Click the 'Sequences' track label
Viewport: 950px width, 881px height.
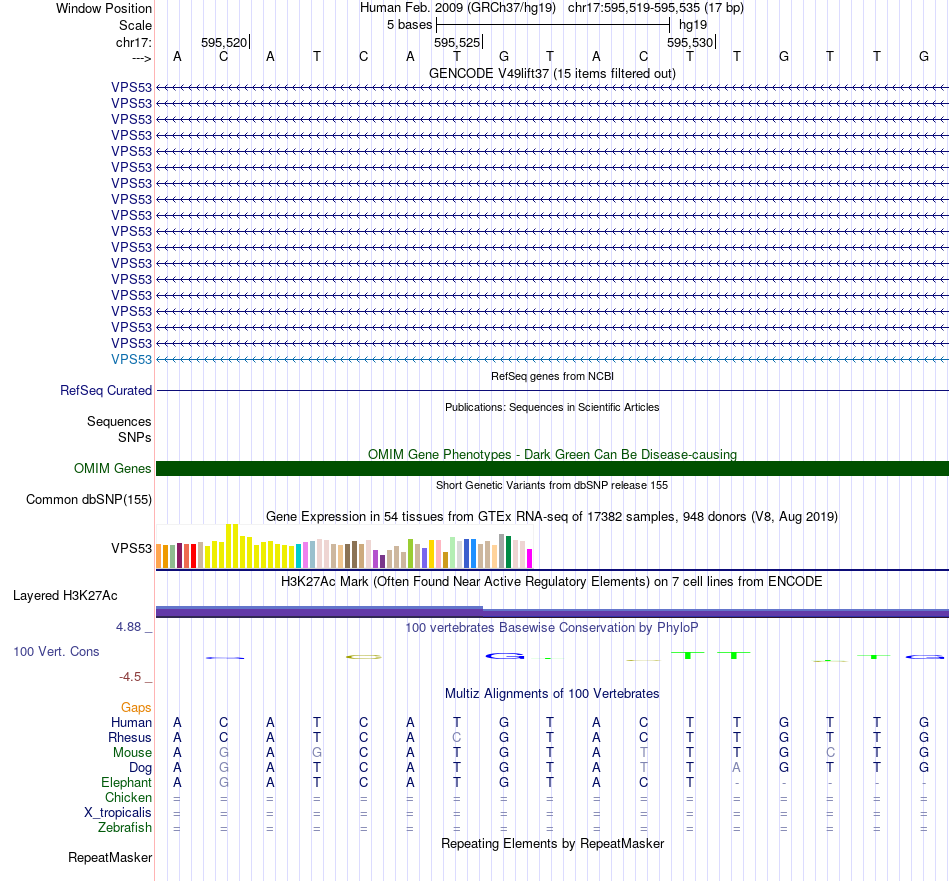click(119, 421)
